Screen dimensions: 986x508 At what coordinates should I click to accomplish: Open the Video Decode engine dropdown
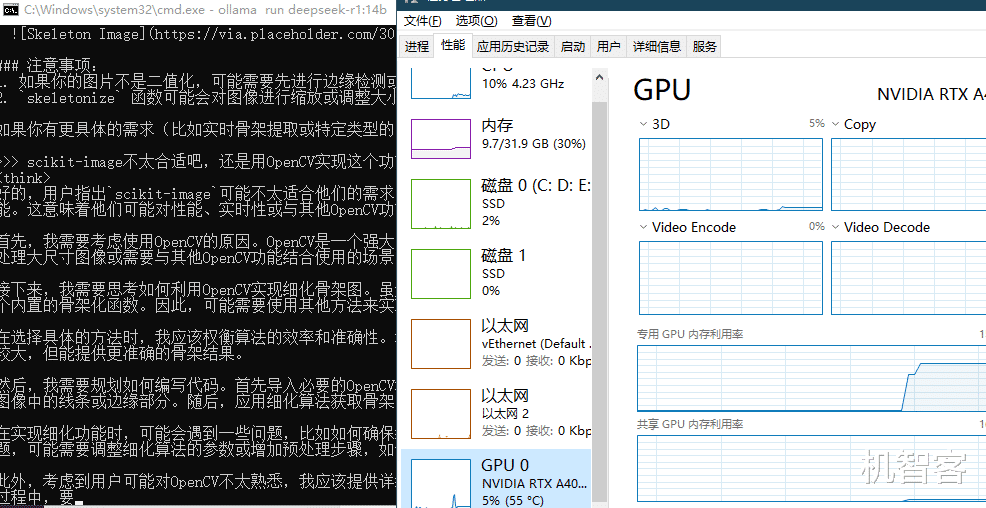(836, 227)
